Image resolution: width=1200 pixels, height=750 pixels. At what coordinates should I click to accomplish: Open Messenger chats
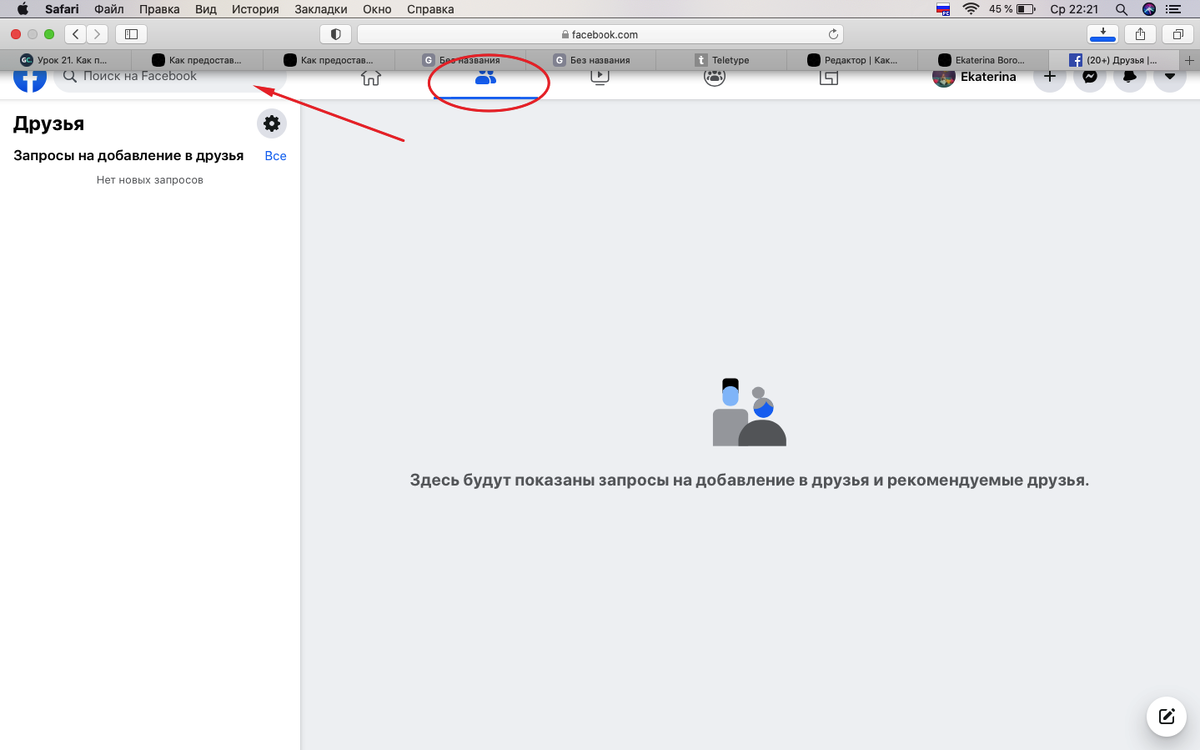pos(1090,77)
